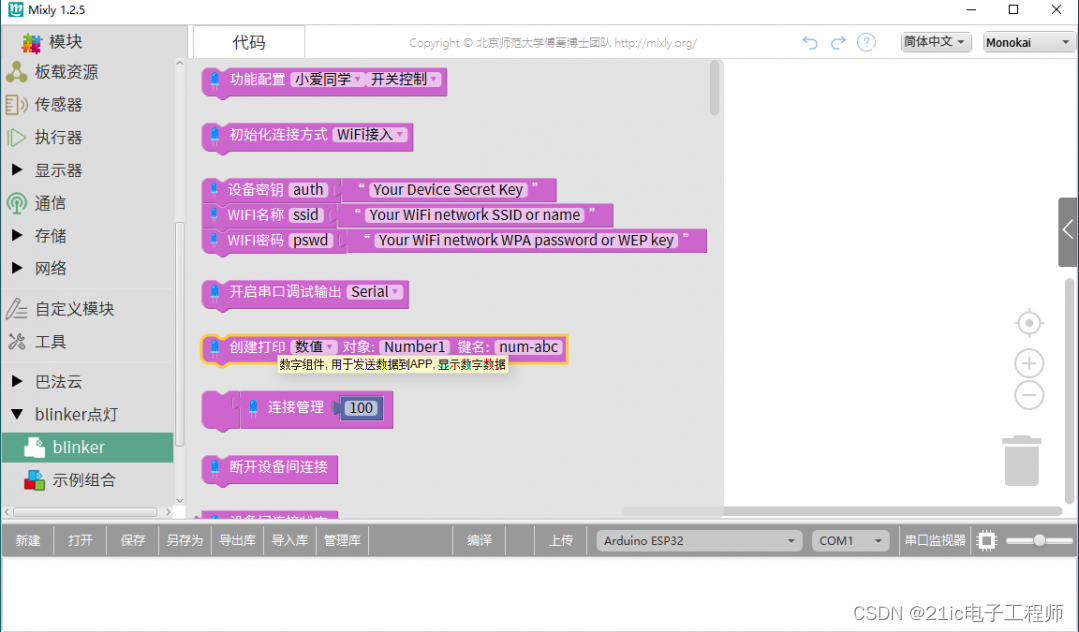Expand the 网络 category arrow
Viewport: 1079px width, 632px height.
[x=17, y=268]
